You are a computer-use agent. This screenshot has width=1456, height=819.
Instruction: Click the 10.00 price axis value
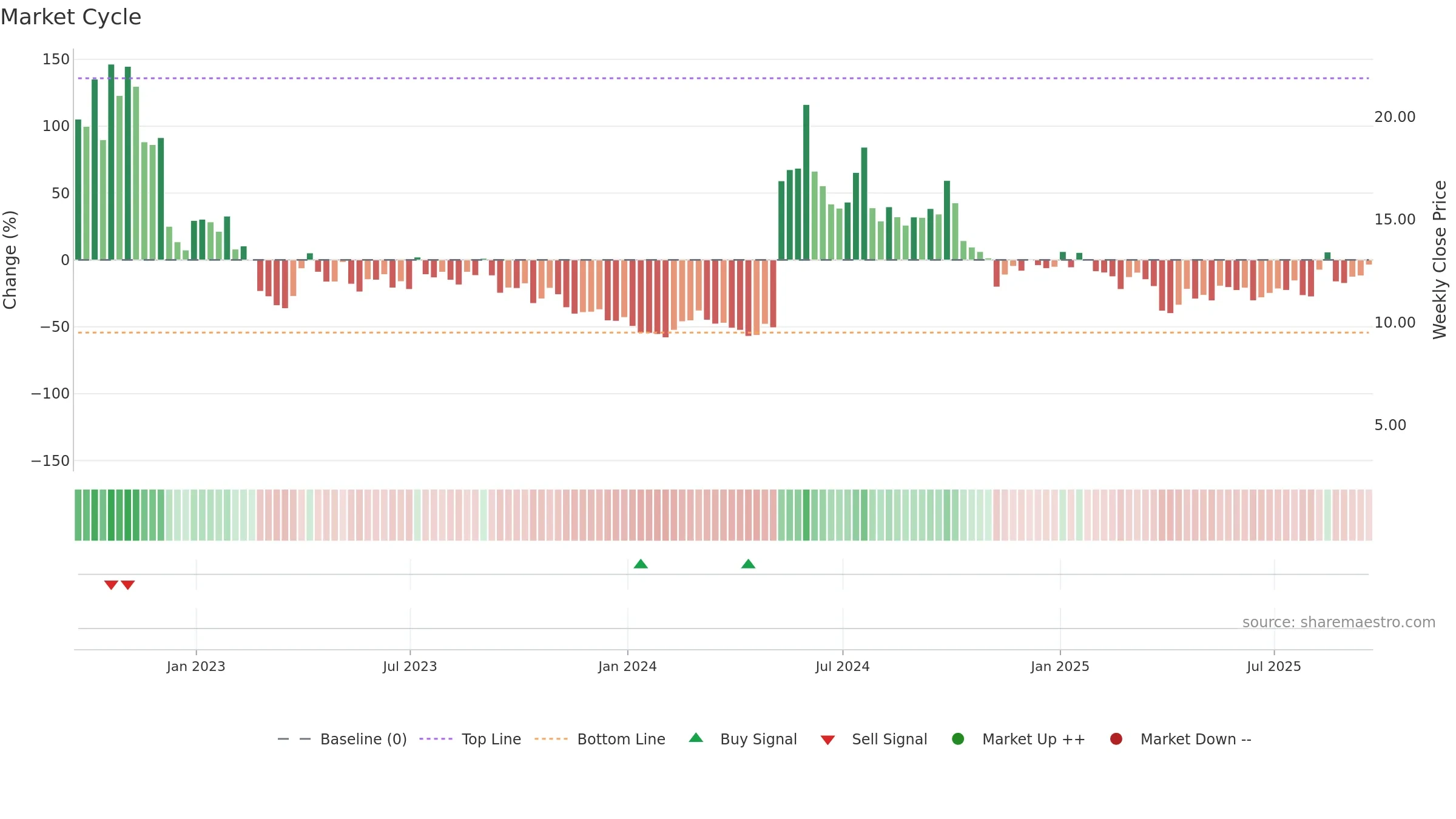coord(1395,323)
